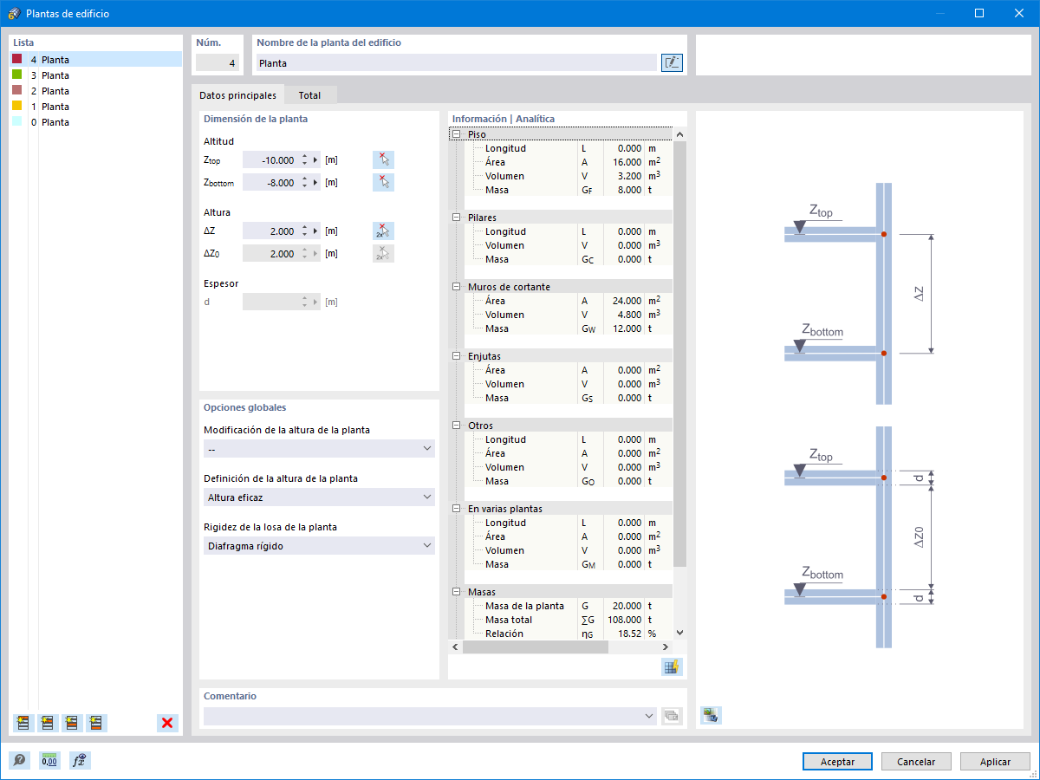Image resolution: width=1040 pixels, height=780 pixels.
Task: Click green color swatch of story 3
Action: tap(17, 75)
